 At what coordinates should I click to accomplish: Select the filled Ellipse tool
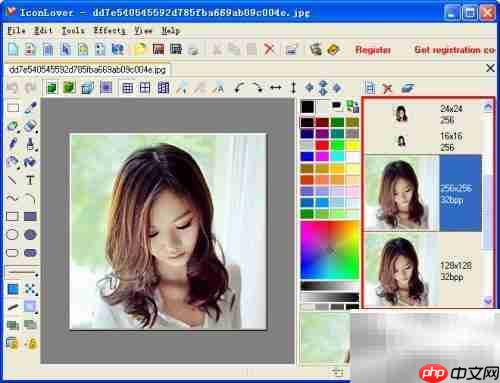click(x=30, y=235)
